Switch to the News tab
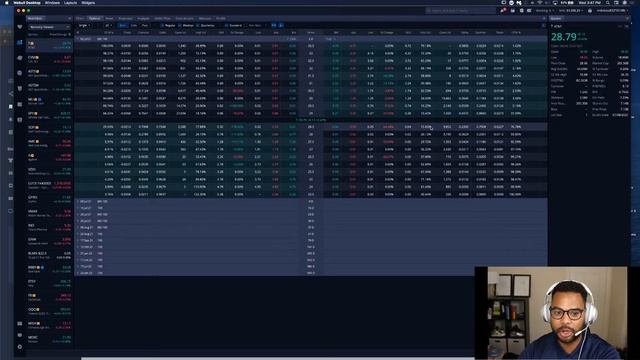This screenshot has height=360, width=640. point(109,18)
